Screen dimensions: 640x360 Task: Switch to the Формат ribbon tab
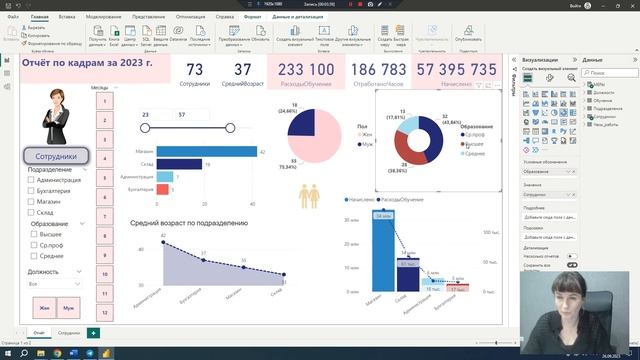point(253,17)
